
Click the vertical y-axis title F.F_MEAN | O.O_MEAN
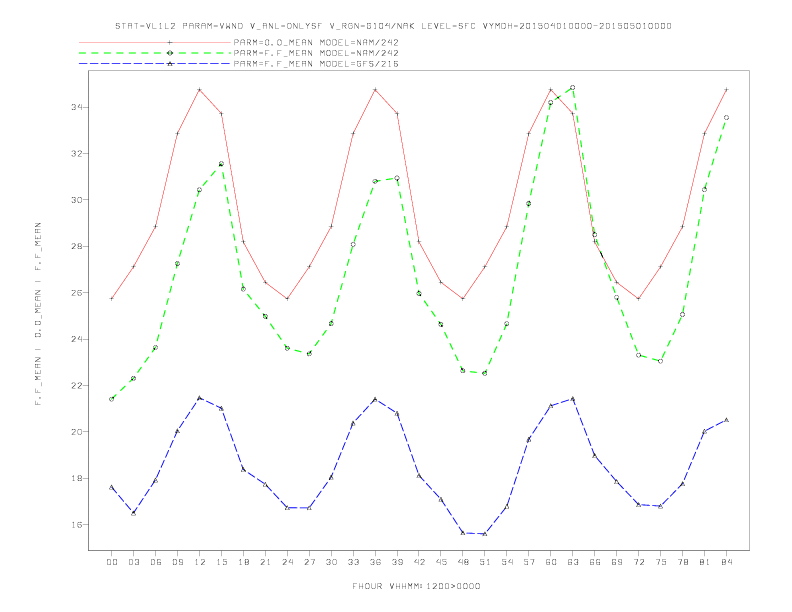coord(38,314)
